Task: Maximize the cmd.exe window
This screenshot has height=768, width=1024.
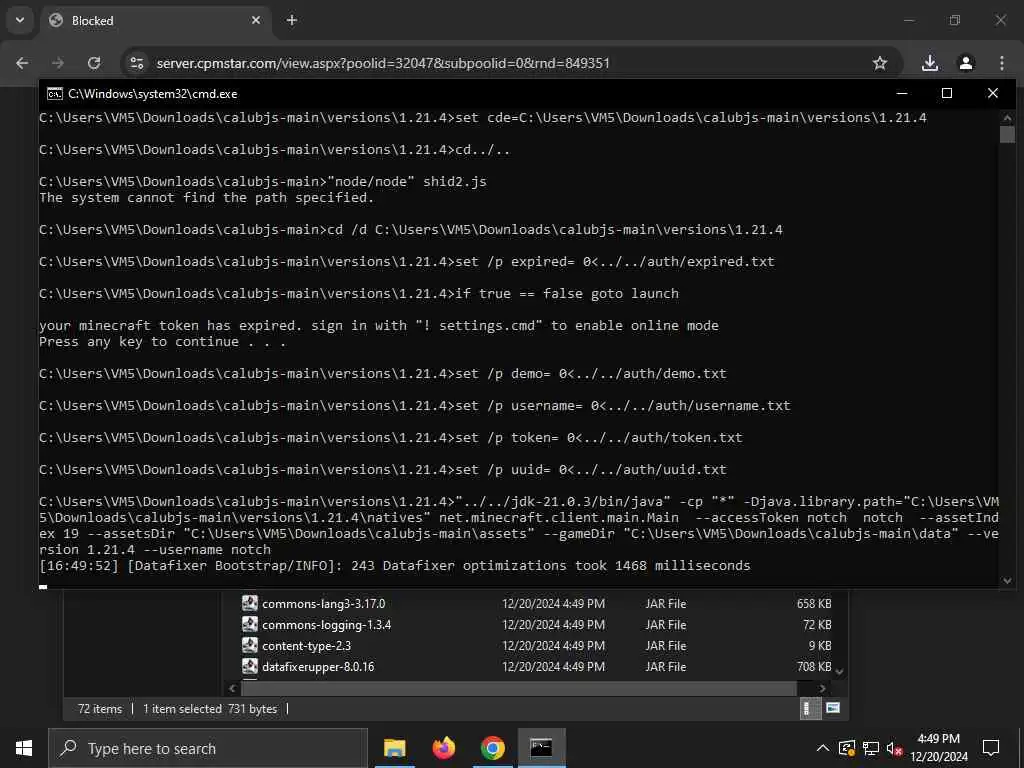Action: pos(947,93)
